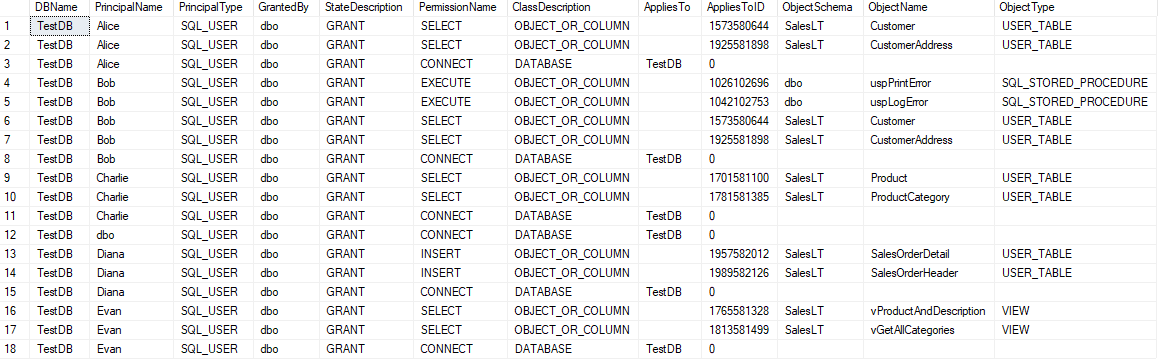The width and height of the screenshot is (1159, 364).
Task: Select row number 12 header
Action: point(15,235)
